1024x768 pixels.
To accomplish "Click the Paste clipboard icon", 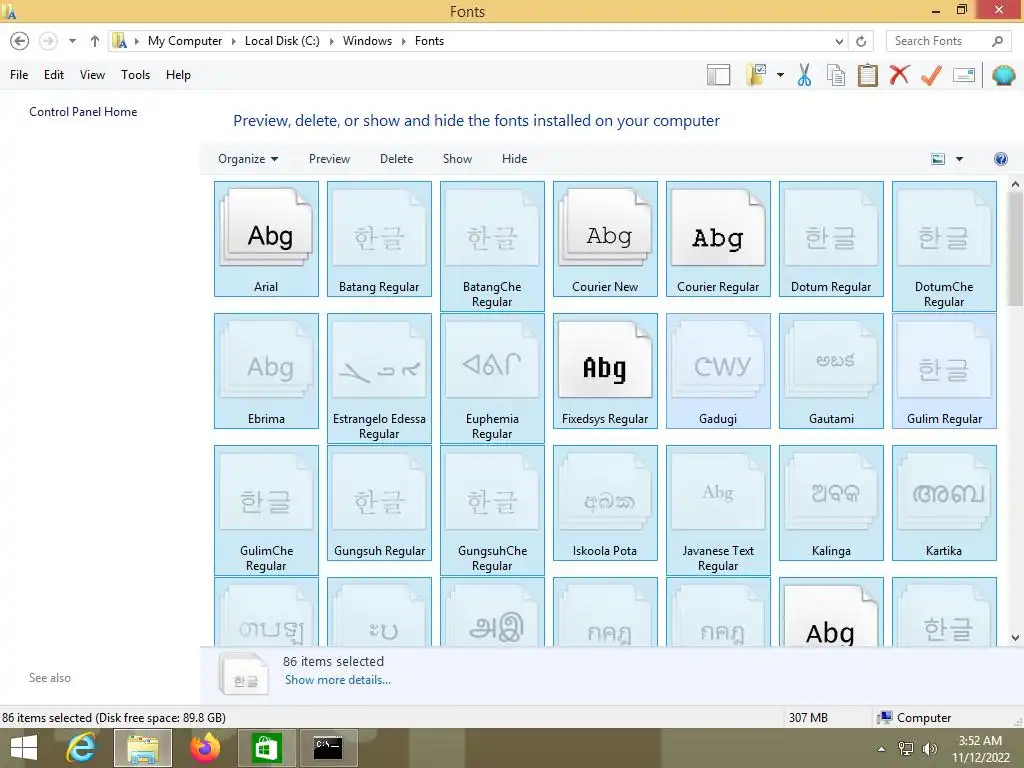I will coord(867,75).
